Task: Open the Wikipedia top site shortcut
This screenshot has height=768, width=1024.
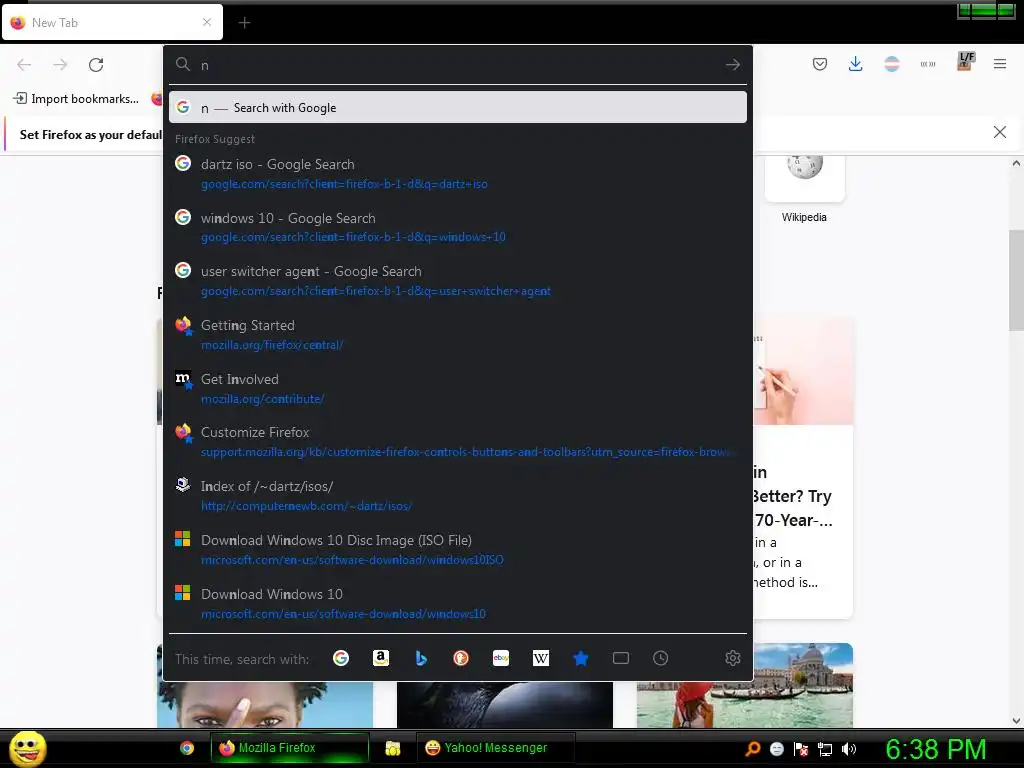Action: coord(805,188)
